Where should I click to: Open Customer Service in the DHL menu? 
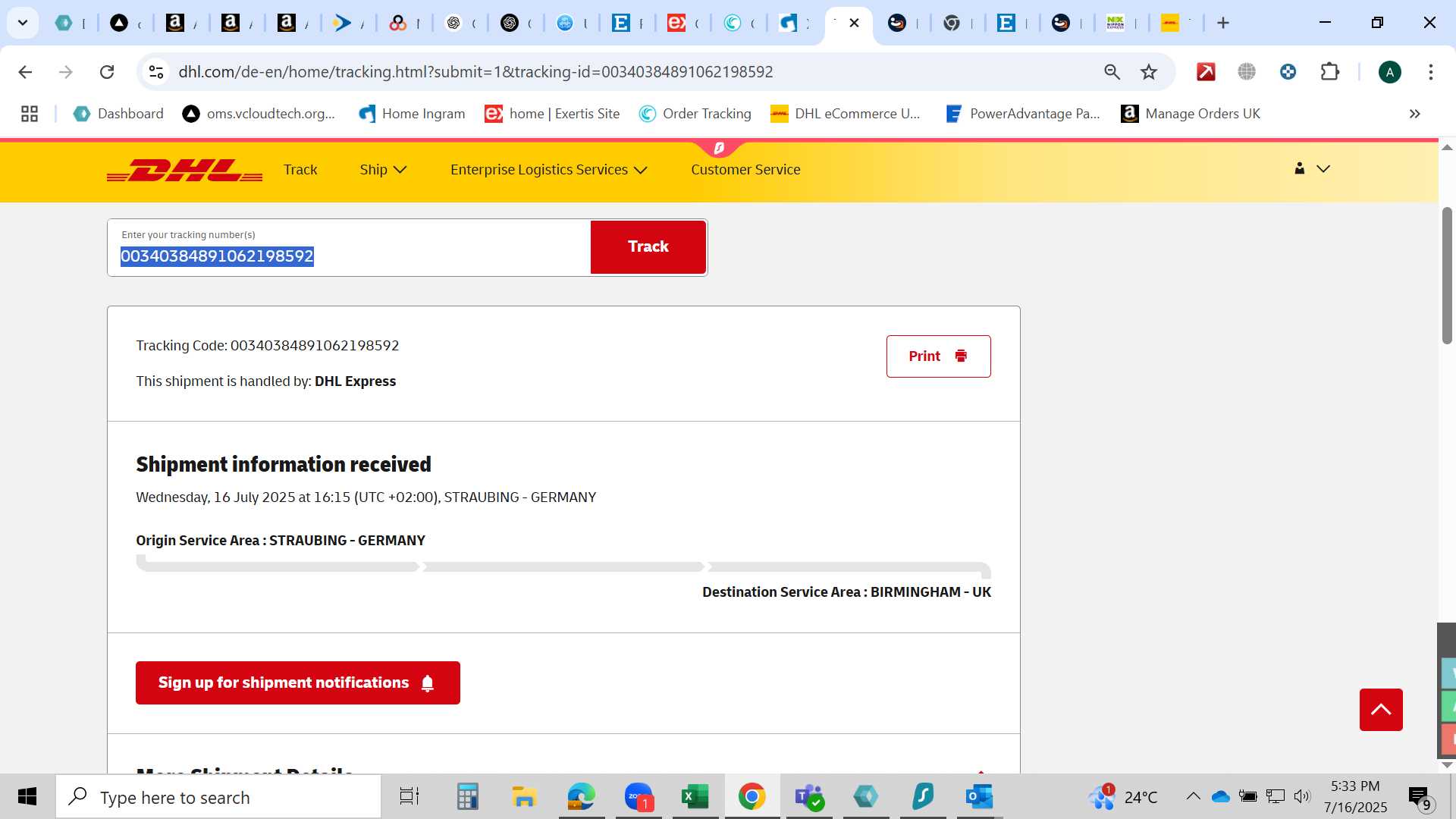coord(745,170)
